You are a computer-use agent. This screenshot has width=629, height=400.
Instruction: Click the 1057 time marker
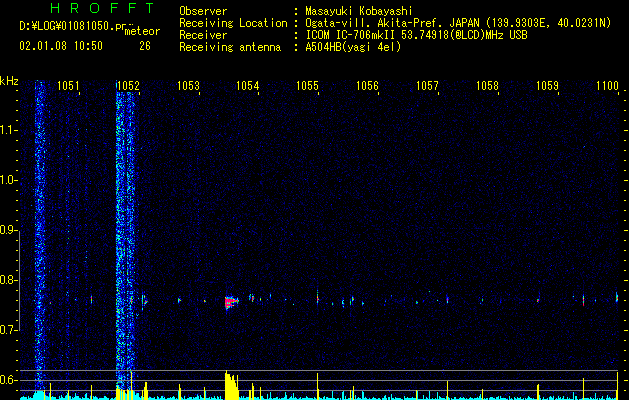[428, 86]
